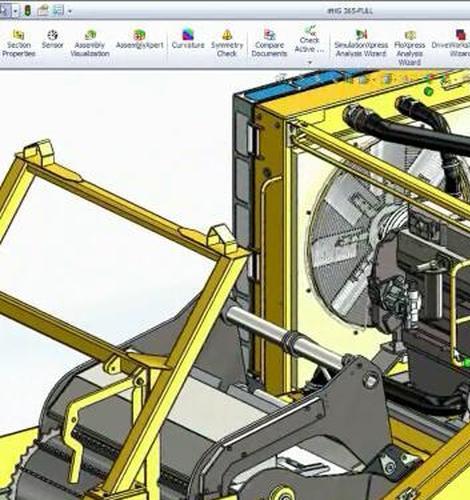Start SimulationXpress Analysis Wizard
Screen dimensions: 470x500
click(361, 44)
